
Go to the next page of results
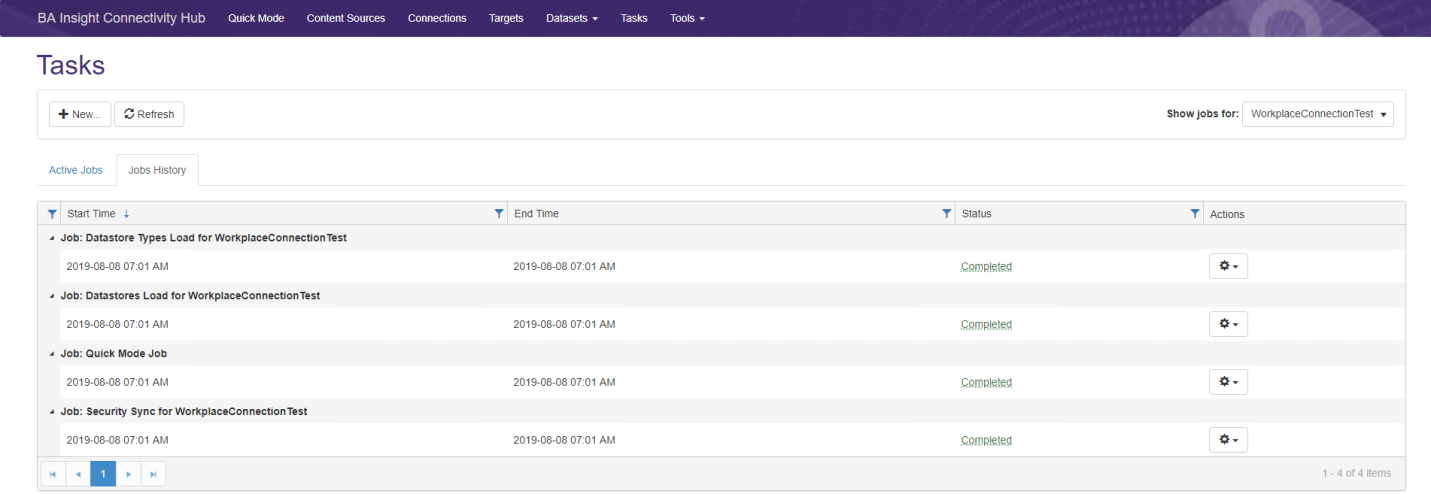[129, 473]
